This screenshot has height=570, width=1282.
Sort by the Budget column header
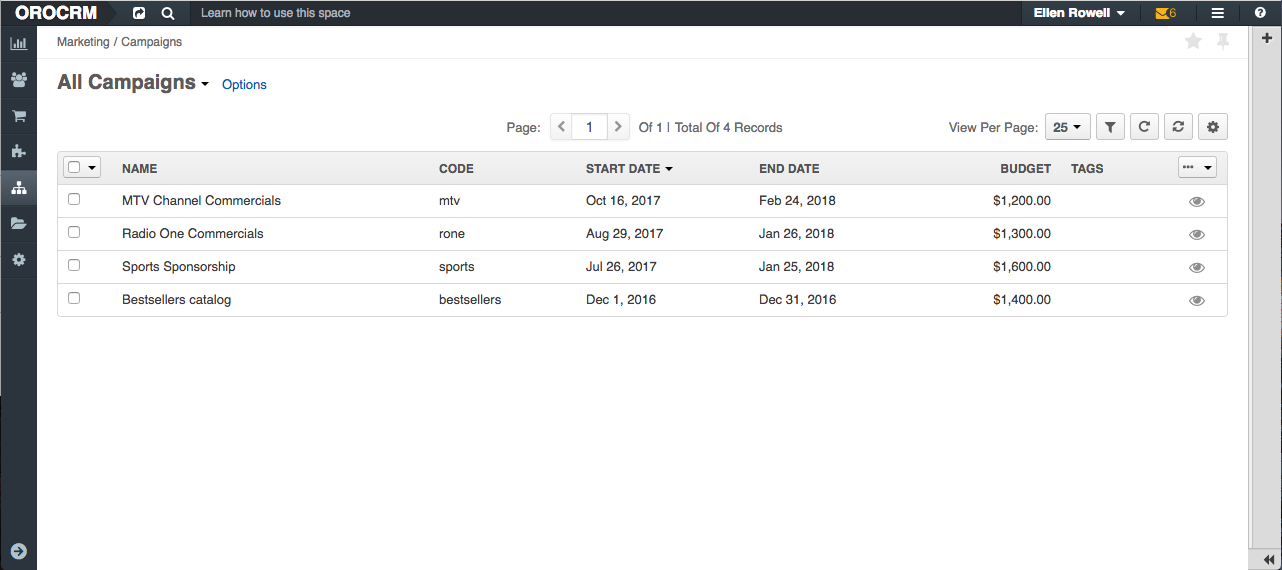[x=1025, y=169]
